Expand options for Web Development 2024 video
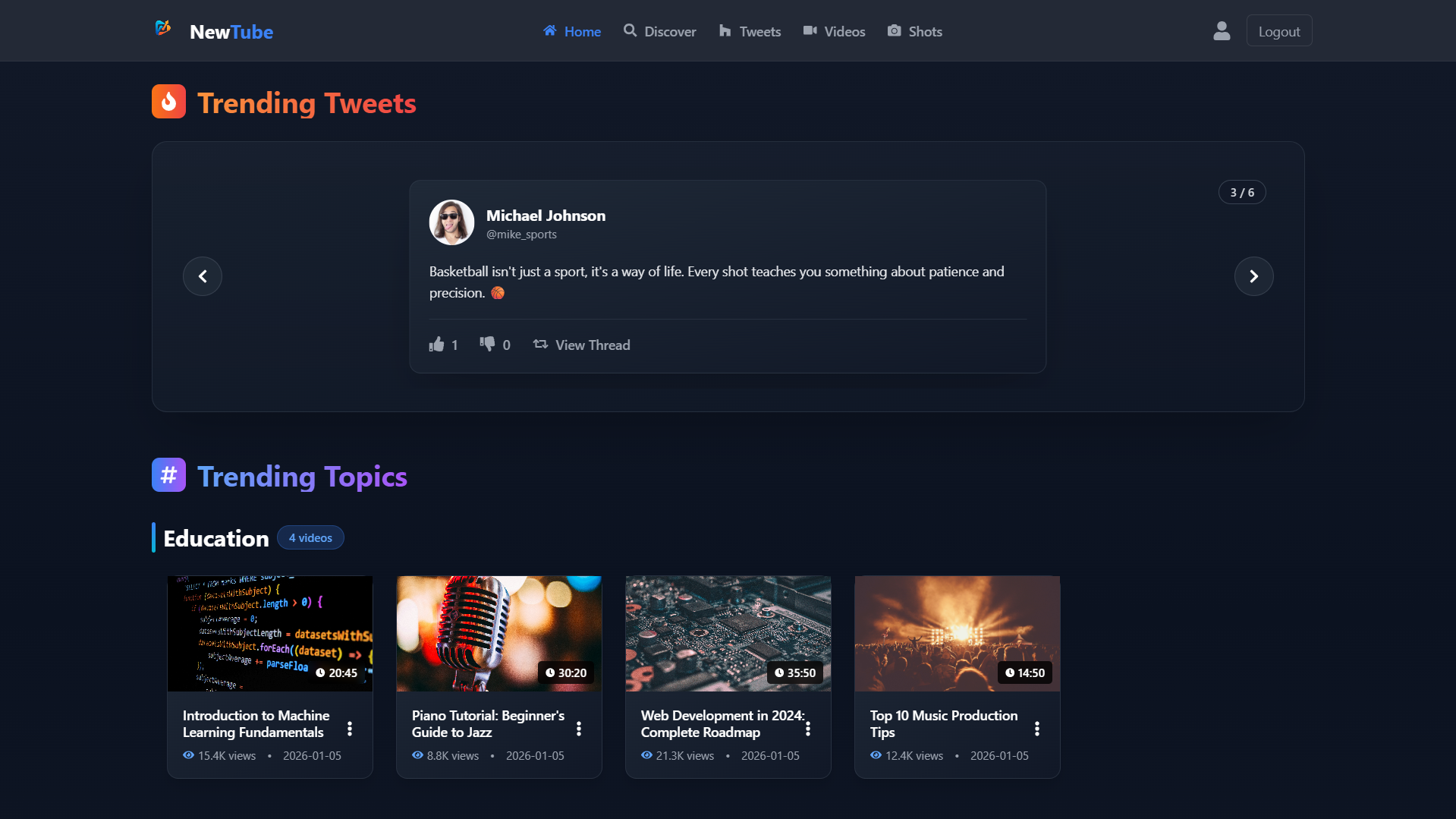Image resolution: width=1456 pixels, height=819 pixels. click(x=808, y=729)
